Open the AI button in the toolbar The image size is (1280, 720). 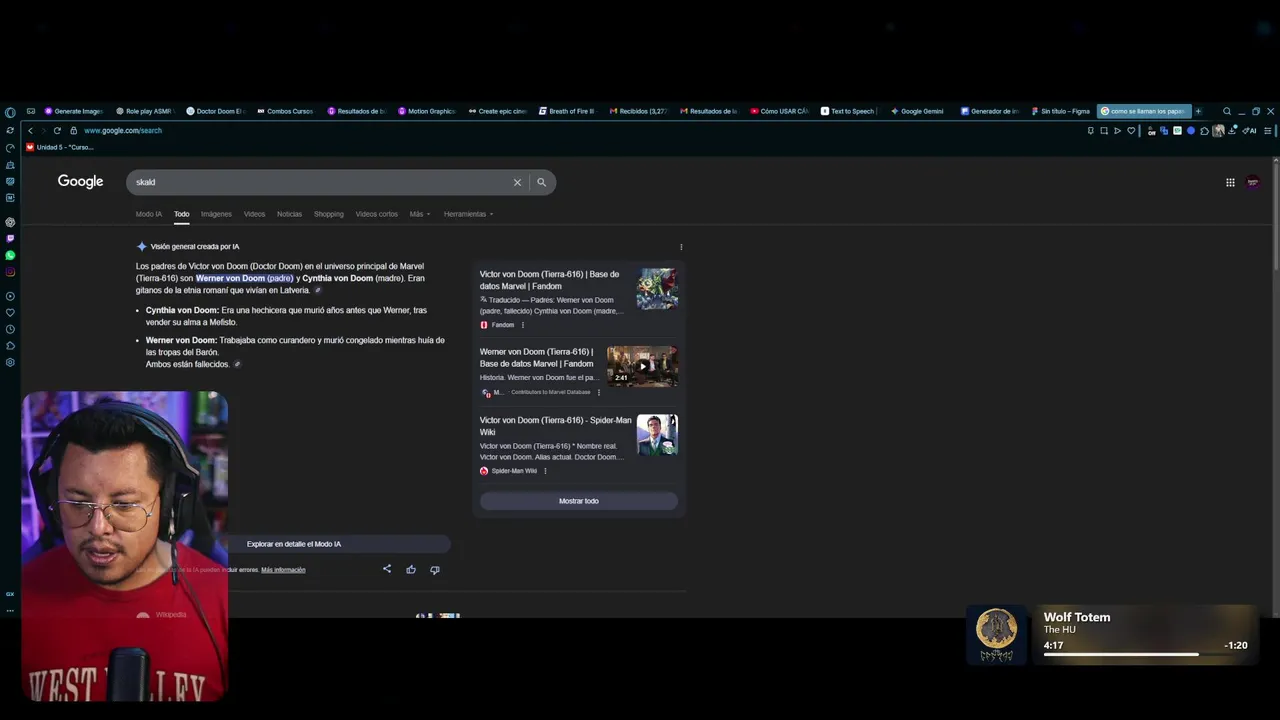click(1249, 131)
